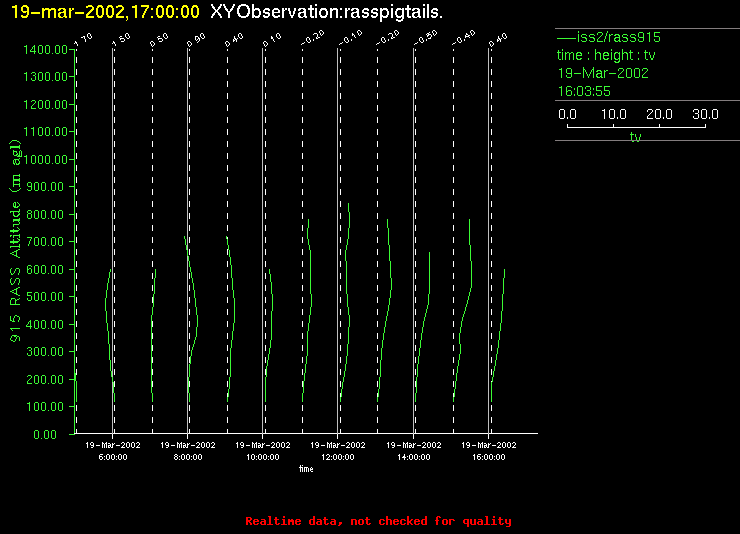Click the "Realtime data, not checked for quality" notice
This screenshot has height=534, width=740.
pos(378,521)
